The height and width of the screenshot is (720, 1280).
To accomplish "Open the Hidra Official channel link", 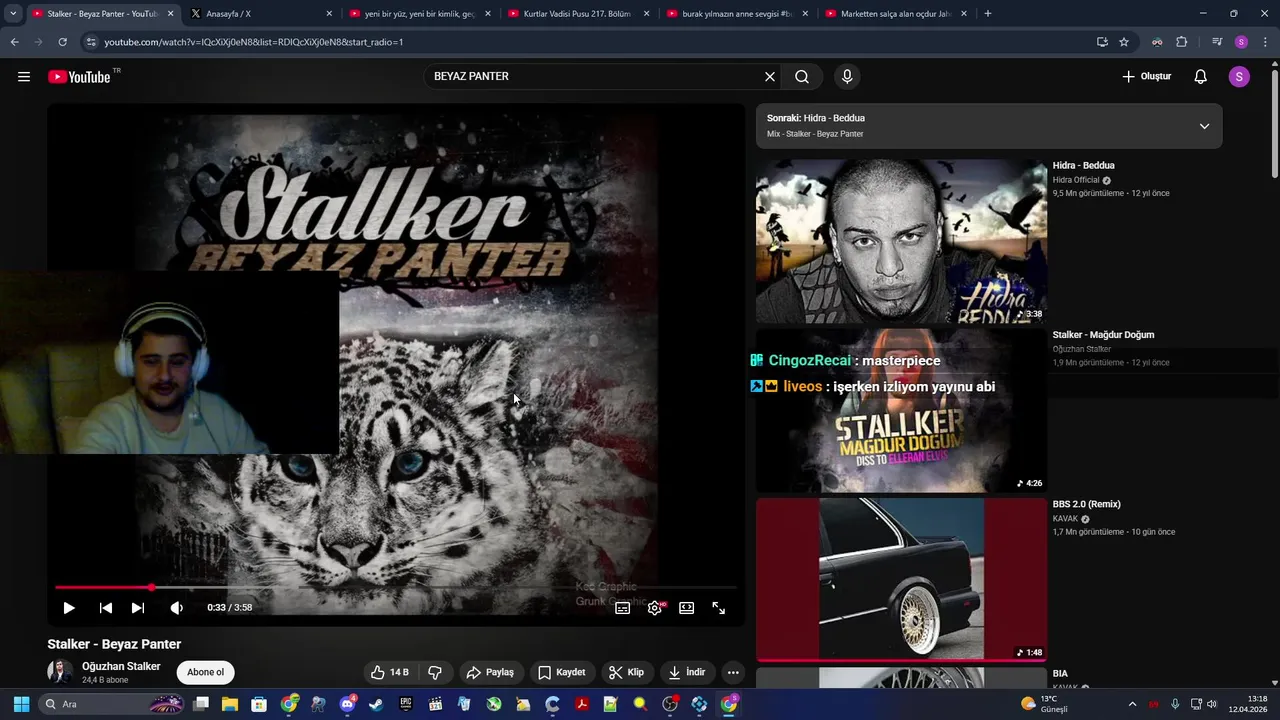I will [1076, 180].
